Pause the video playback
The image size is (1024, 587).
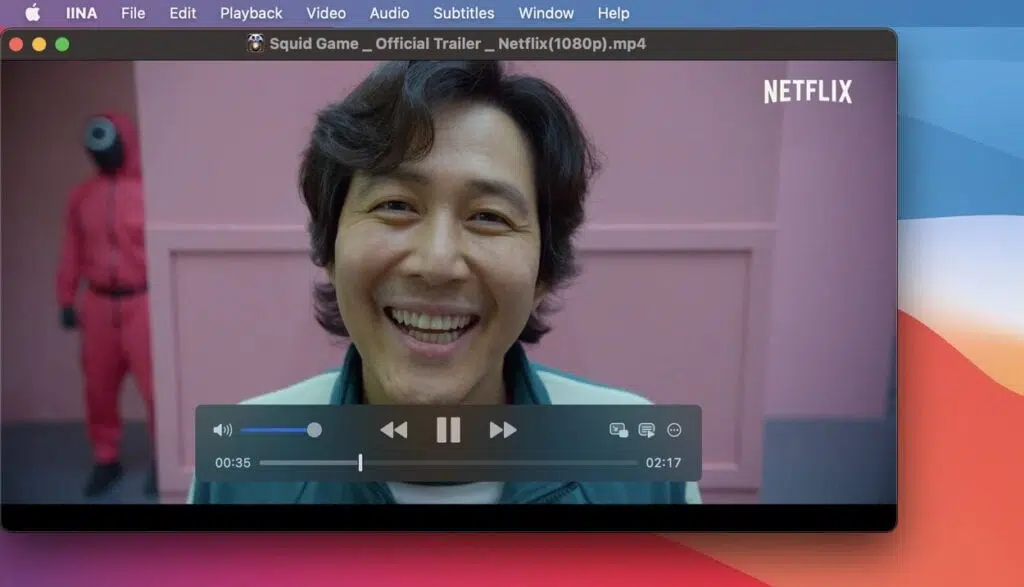[x=448, y=430]
